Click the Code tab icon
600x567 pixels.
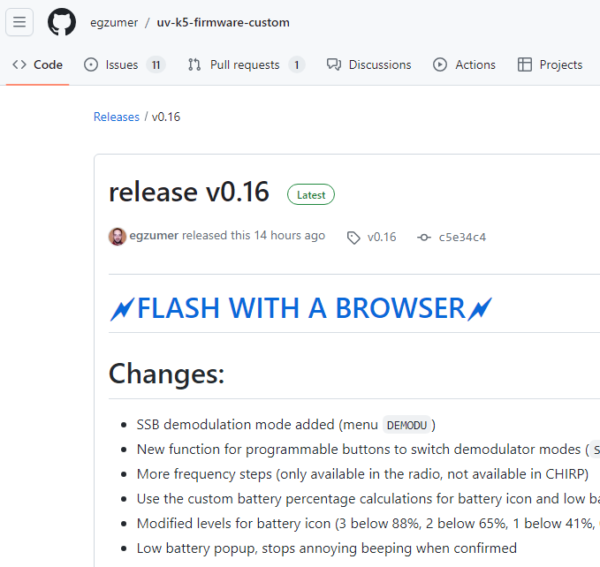pyautogui.click(x=19, y=65)
